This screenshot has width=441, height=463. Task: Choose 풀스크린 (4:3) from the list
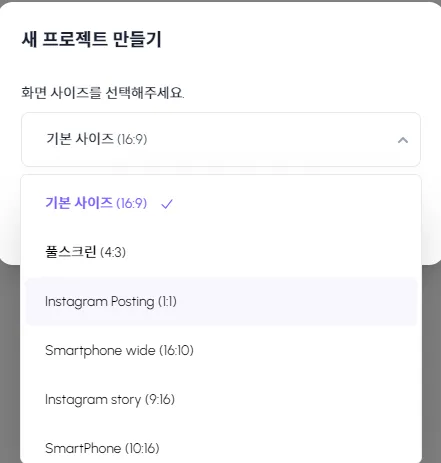221,252
